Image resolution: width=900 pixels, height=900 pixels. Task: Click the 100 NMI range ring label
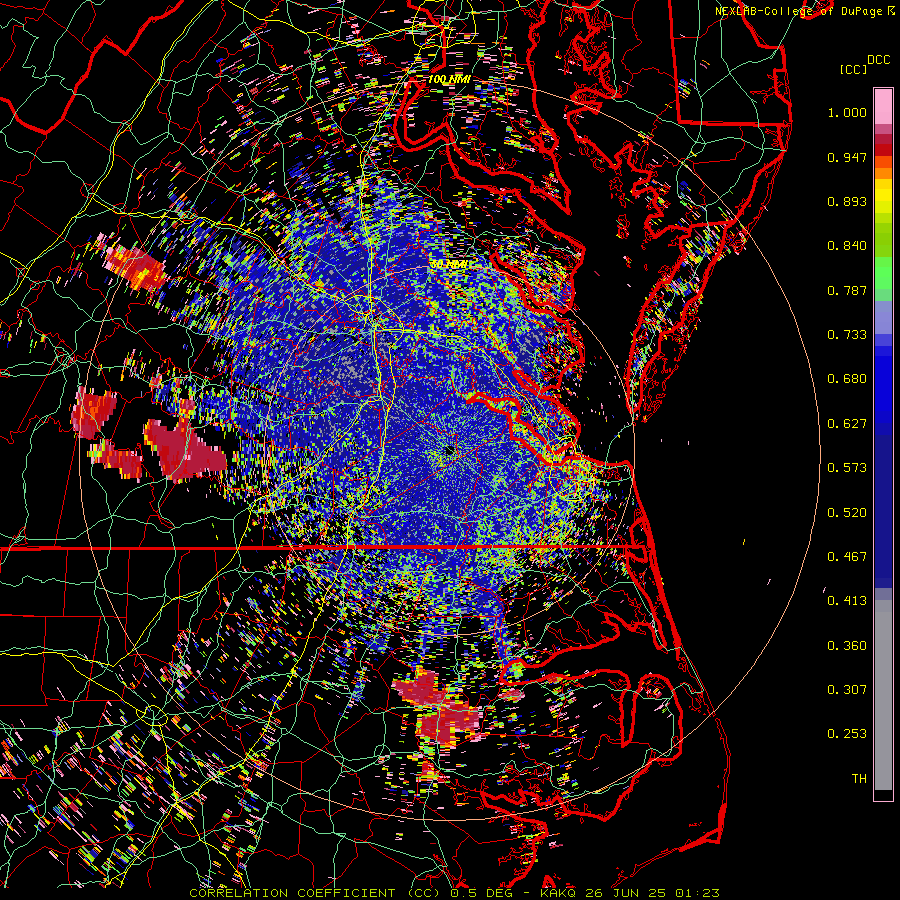[449, 79]
